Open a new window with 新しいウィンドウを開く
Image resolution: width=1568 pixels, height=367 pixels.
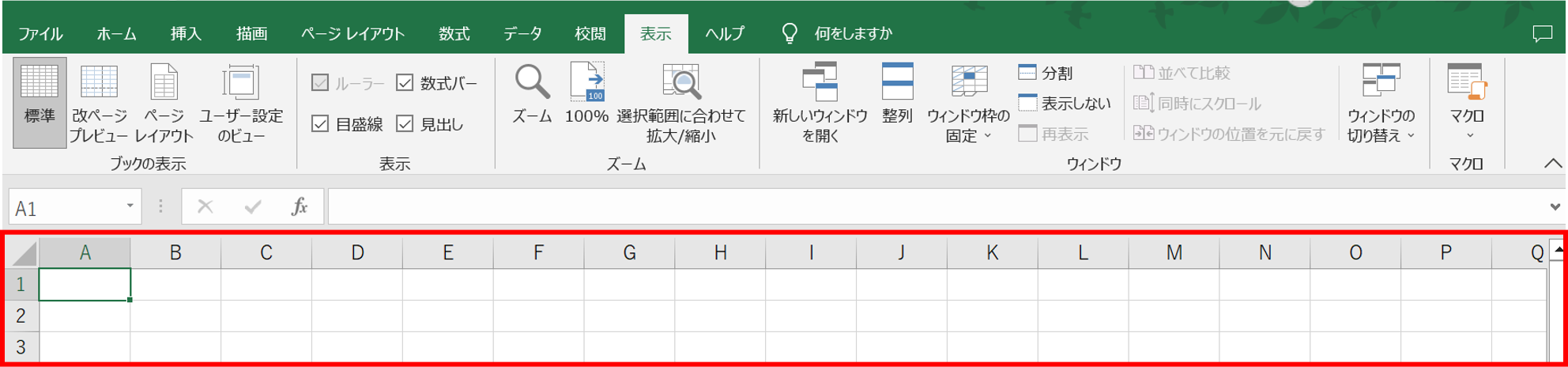[x=820, y=82]
